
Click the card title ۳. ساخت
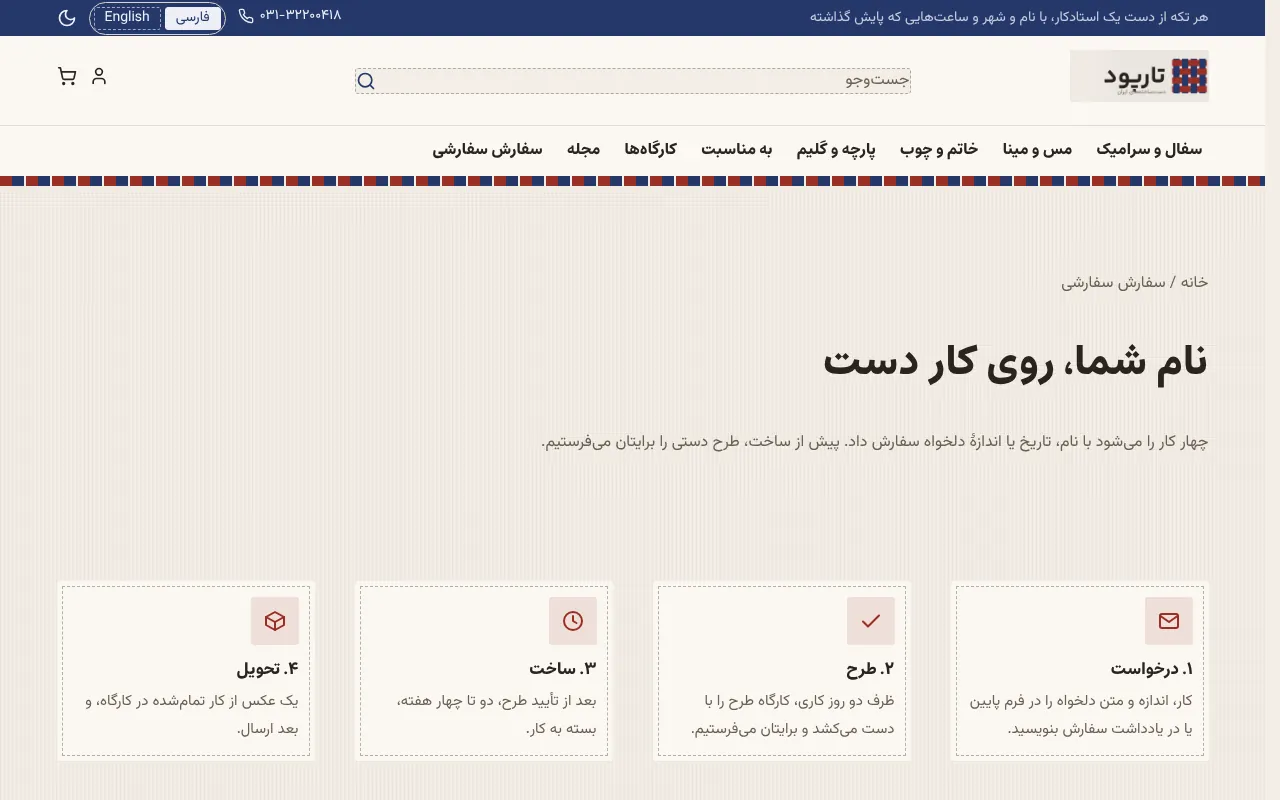563,669
